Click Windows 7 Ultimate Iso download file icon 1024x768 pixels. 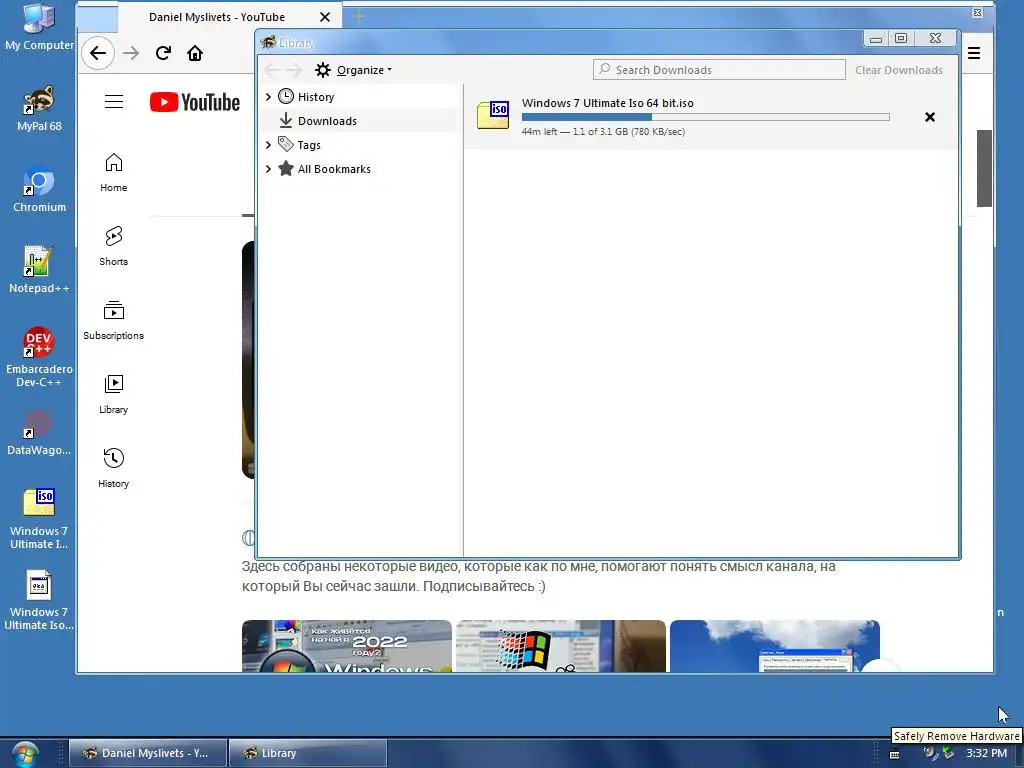(x=493, y=116)
